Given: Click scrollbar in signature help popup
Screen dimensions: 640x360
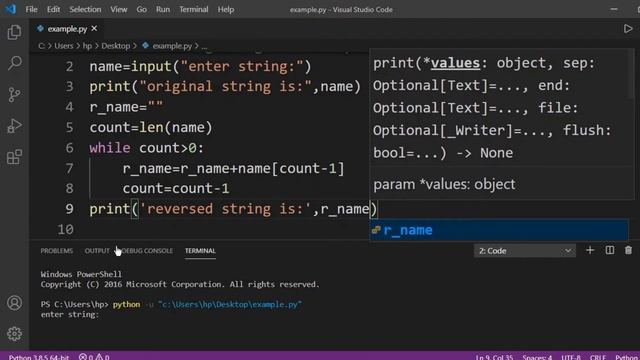Looking at the screenshot, I should (x=631, y=73).
